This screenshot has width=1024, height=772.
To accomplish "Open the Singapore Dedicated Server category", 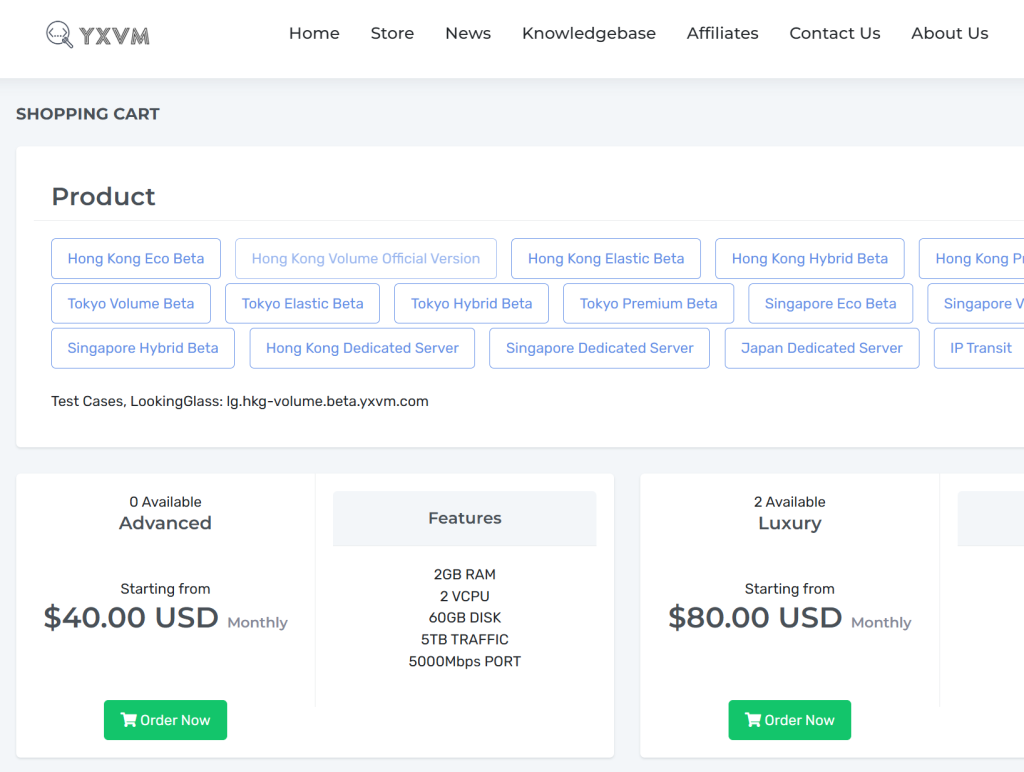I will pyautogui.click(x=600, y=348).
